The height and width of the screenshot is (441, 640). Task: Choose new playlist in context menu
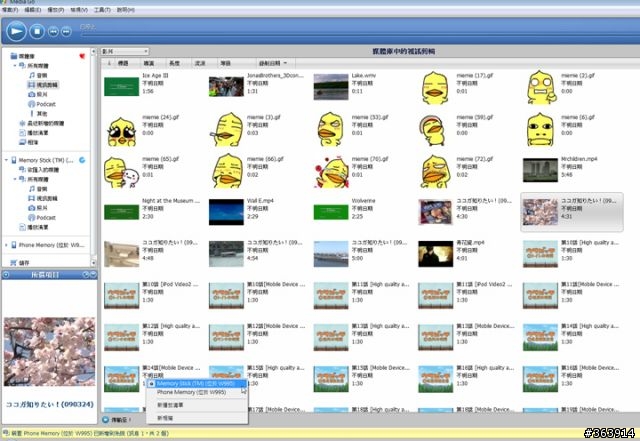tap(197, 405)
